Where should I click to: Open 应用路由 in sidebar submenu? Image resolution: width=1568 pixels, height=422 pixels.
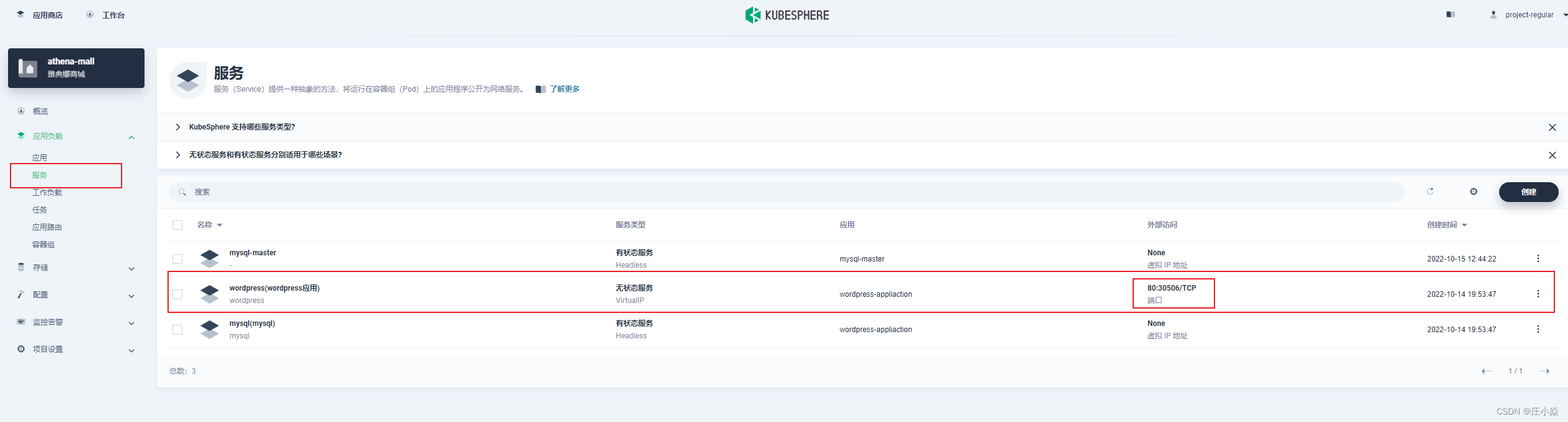tap(47, 227)
